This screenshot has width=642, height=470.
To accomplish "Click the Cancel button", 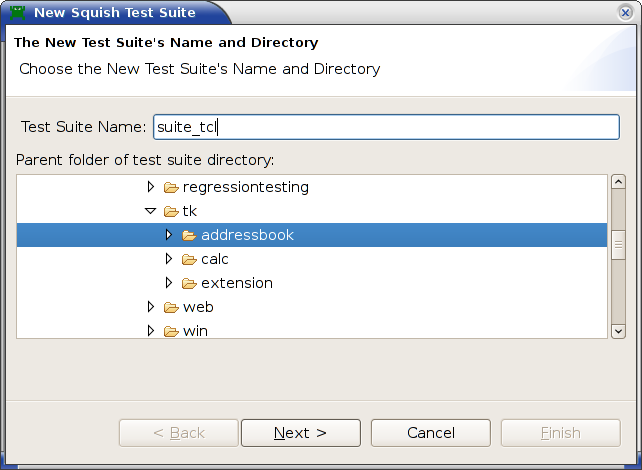I will pos(431,433).
